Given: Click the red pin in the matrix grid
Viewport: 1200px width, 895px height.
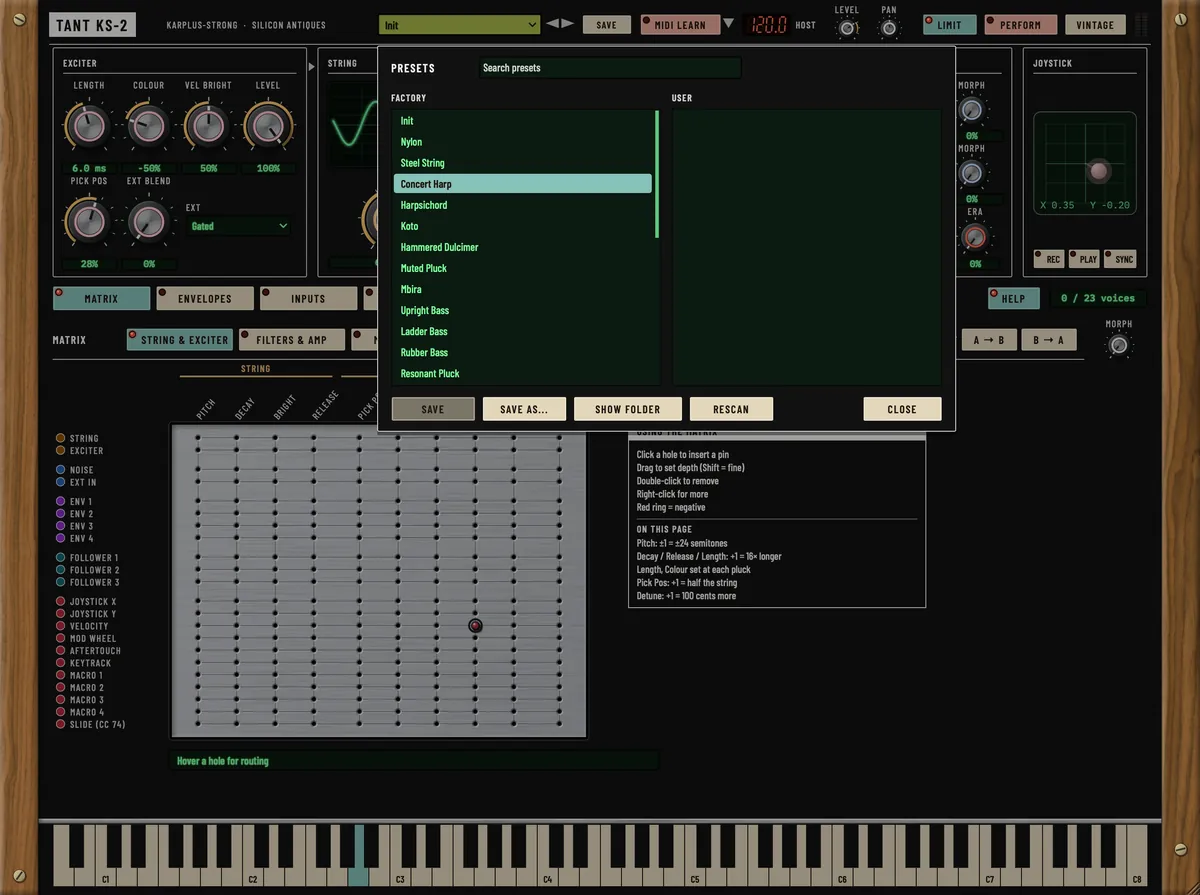Looking at the screenshot, I should [475, 626].
